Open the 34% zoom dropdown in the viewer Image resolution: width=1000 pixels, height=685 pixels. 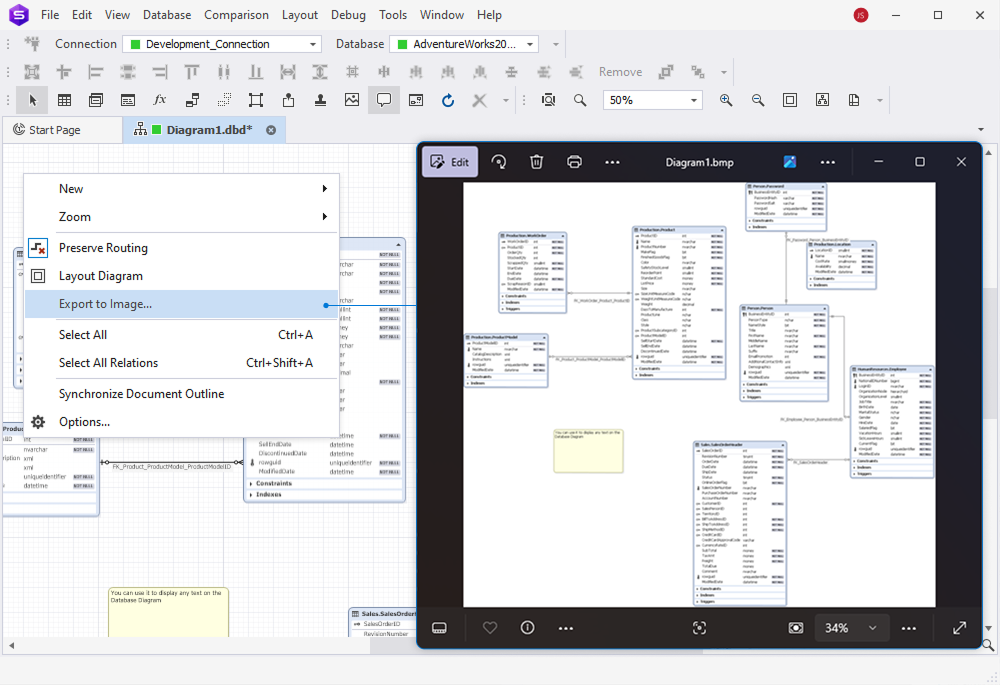(x=851, y=628)
